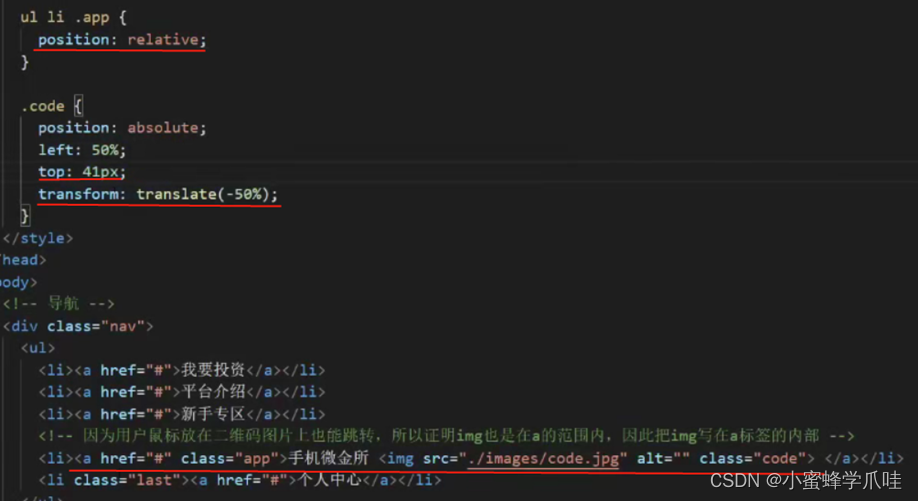
Task: Click the list item '个人中心' line
Action: pos(239,481)
